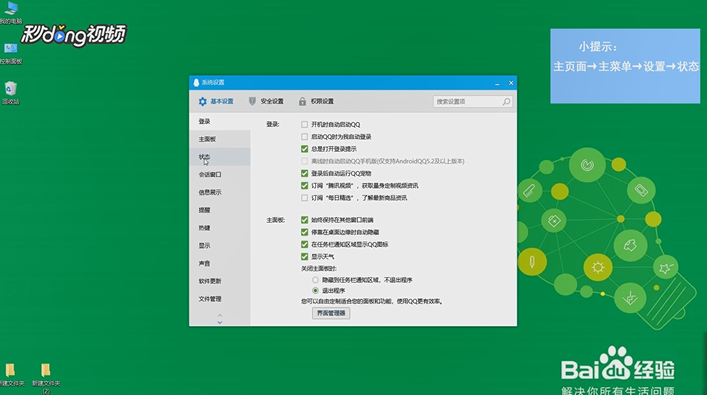Select 提醒 in the settings sidebar
Screen dimensions: 707x395
point(220,210)
